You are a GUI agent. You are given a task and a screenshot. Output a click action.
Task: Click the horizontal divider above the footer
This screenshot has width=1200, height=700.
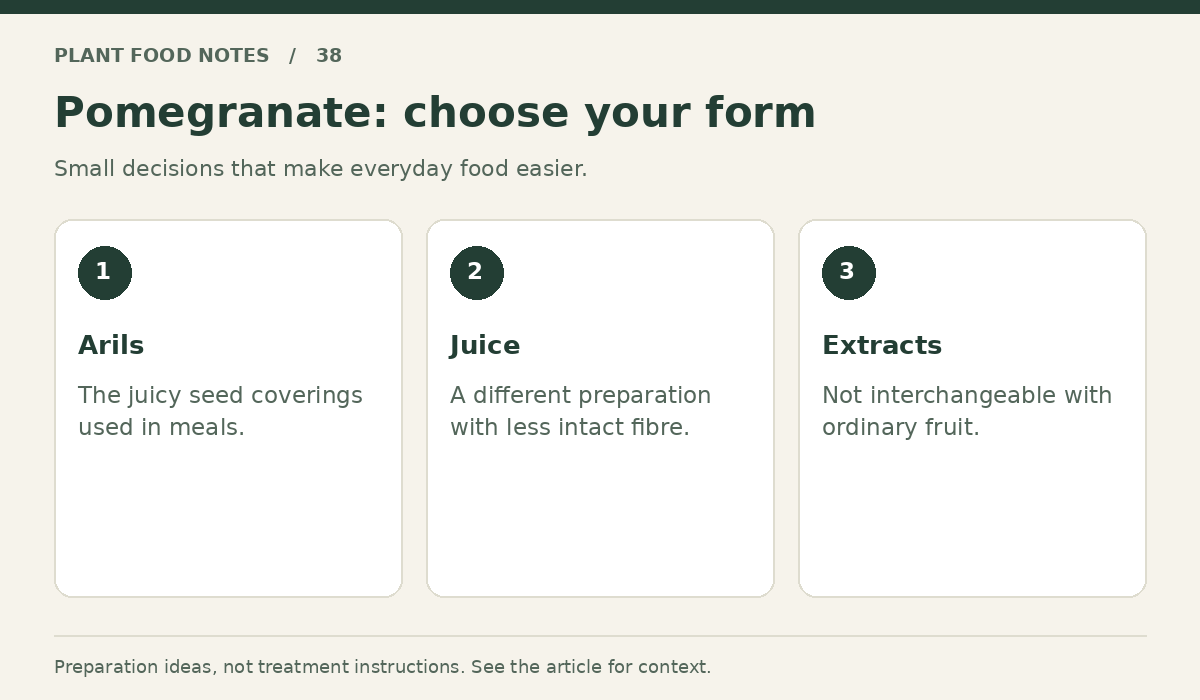(600, 636)
